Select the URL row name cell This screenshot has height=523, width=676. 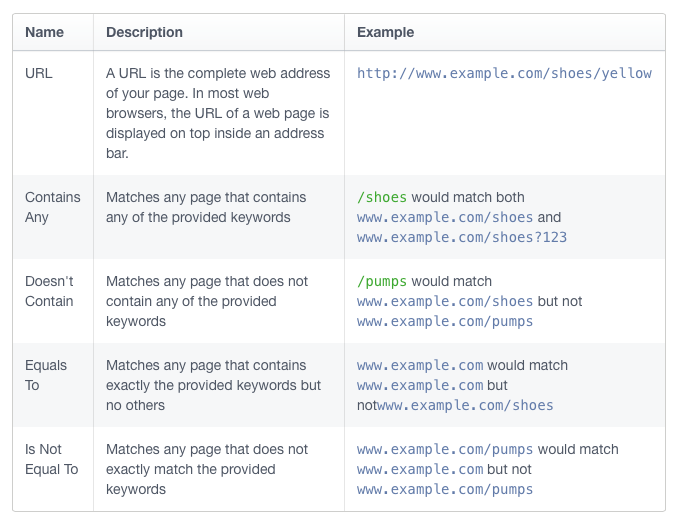point(39,73)
